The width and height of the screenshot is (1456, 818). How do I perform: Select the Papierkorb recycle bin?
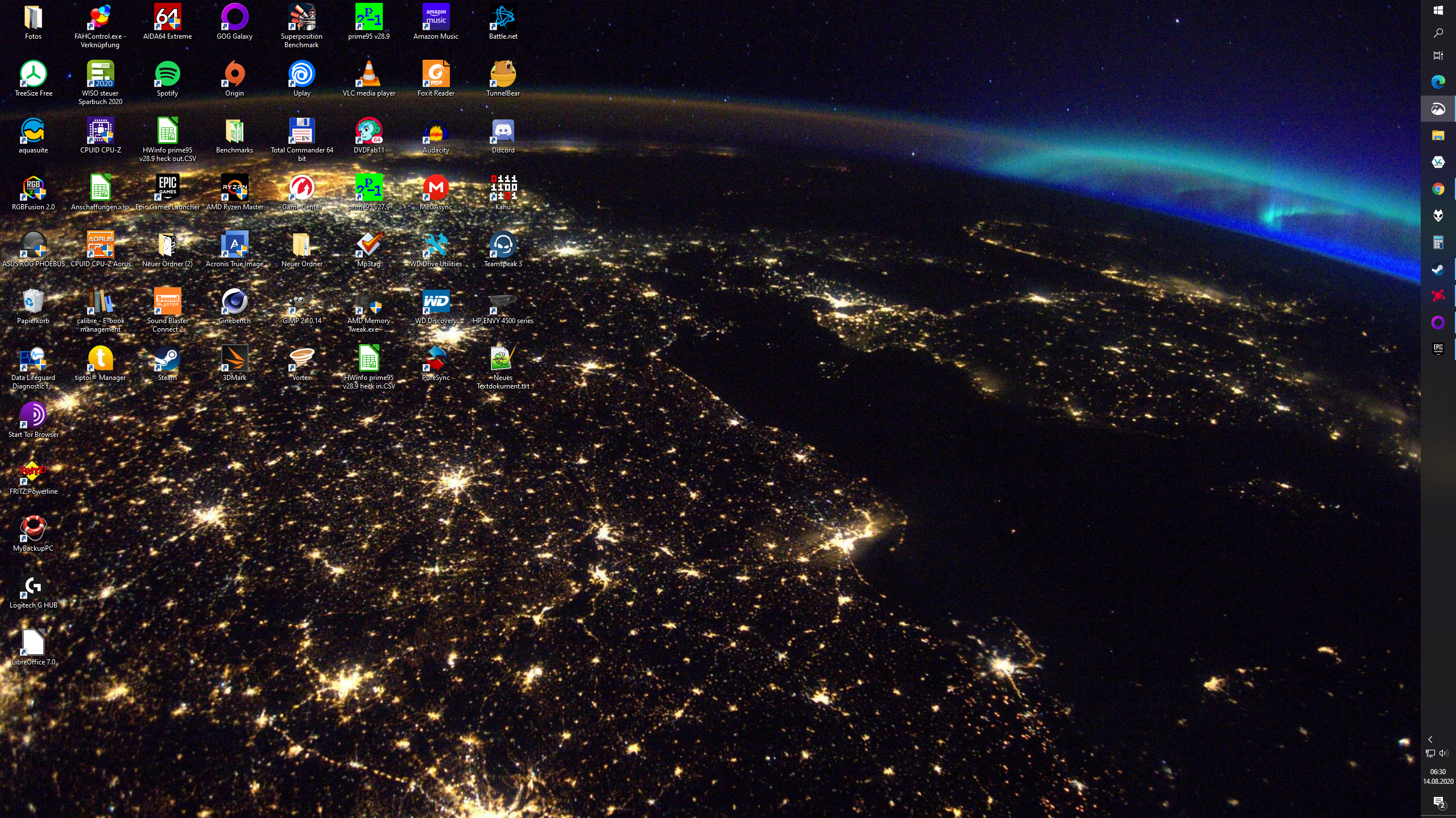tap(33, 302)
